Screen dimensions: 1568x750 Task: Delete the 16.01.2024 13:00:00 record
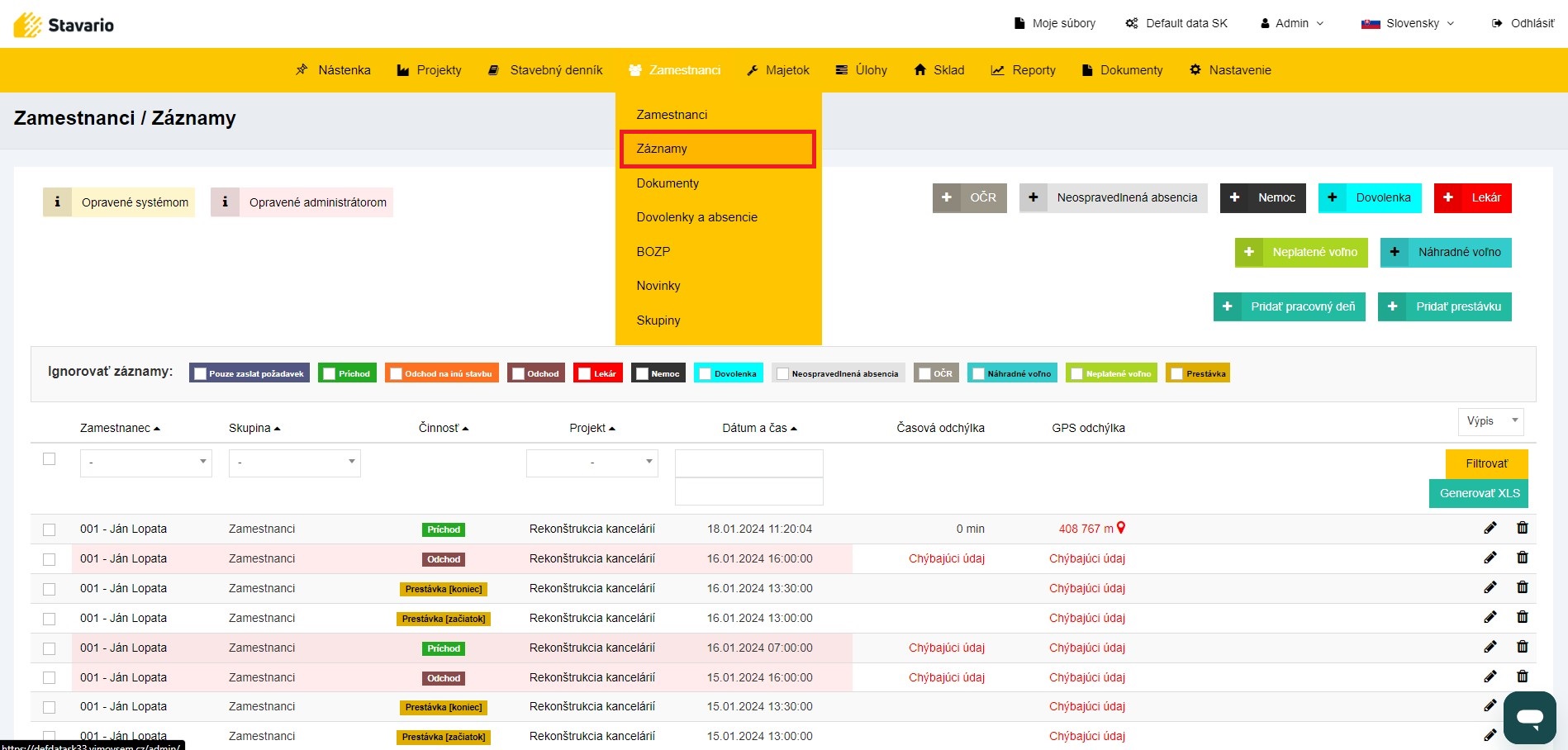(x=1523, y=617)
